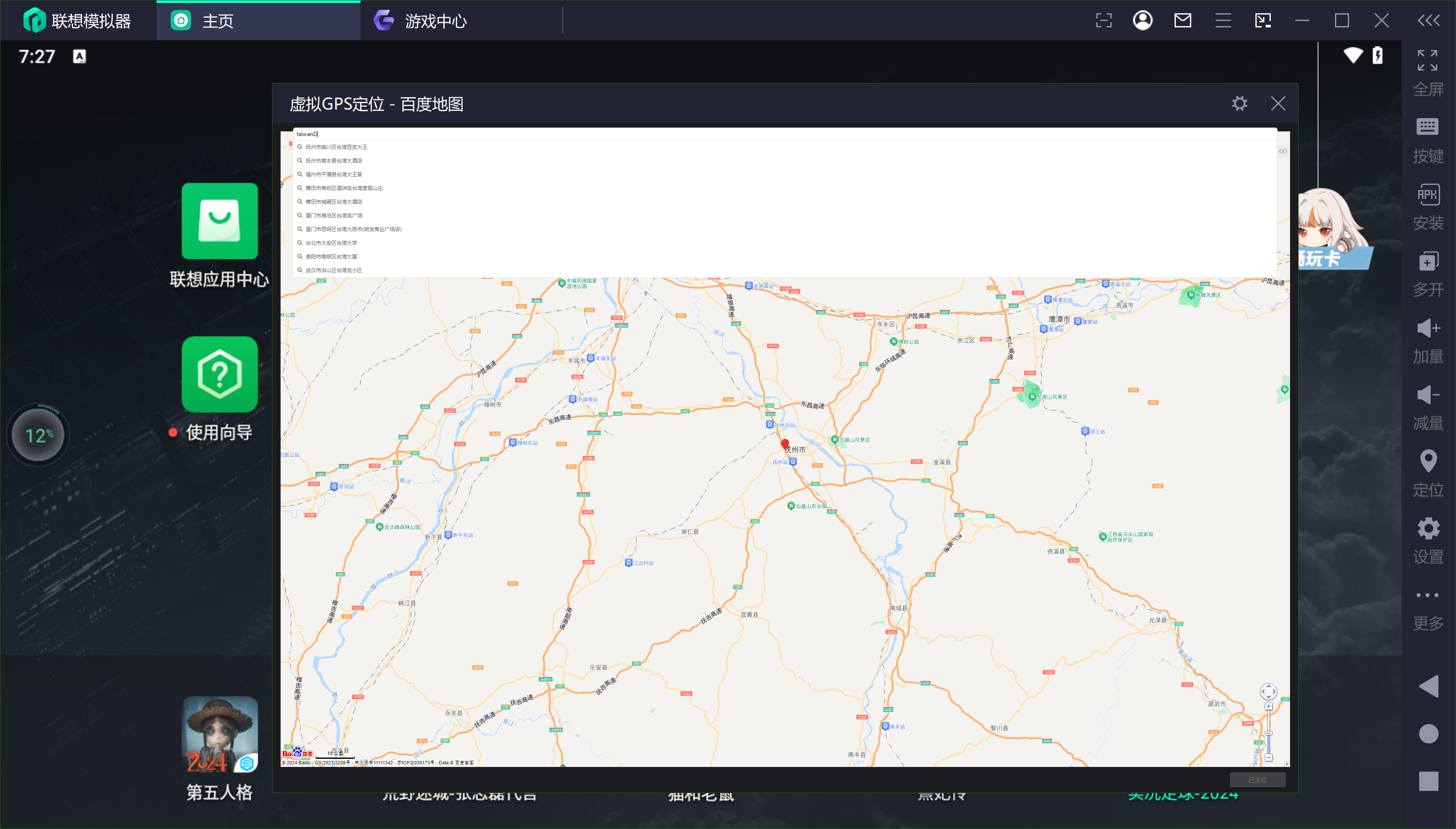Open settings gear of 虚拟GPS定位 dialog
The image size is (1456, 829).
(x=1239, y=104)
